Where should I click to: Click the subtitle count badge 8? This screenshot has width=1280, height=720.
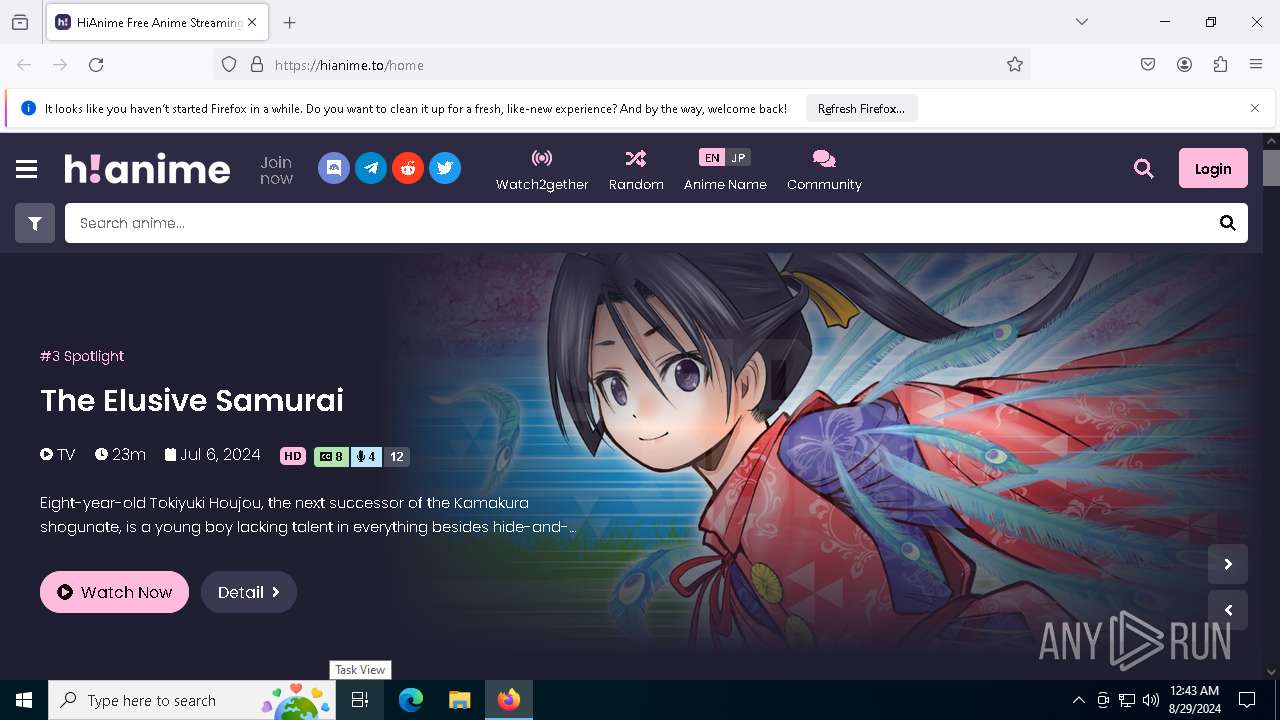(x=332, y=456)
